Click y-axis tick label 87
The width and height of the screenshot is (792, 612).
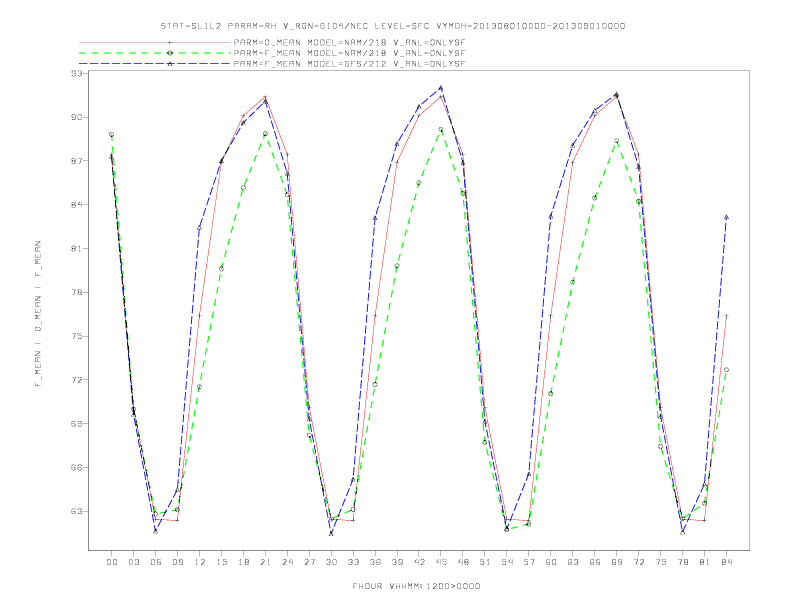point(77,161)
